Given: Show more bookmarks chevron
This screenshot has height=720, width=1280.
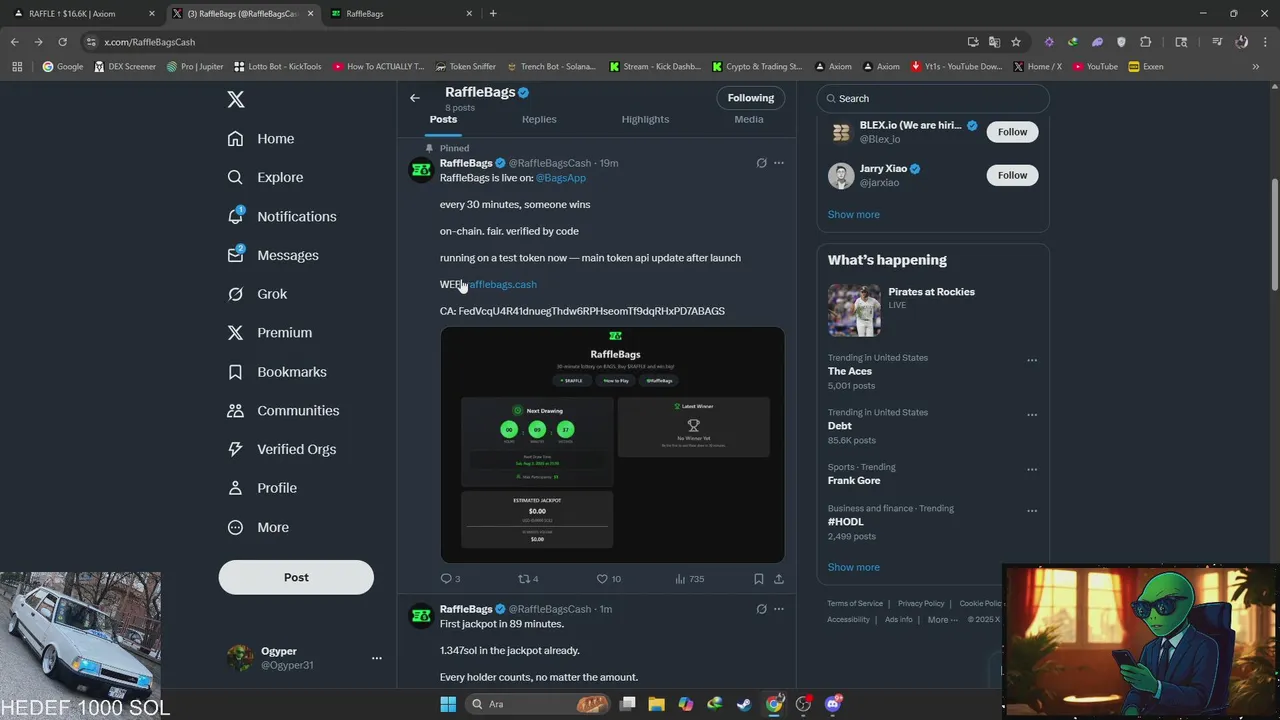Looking at the screenshot, I should pos(1256,67).
